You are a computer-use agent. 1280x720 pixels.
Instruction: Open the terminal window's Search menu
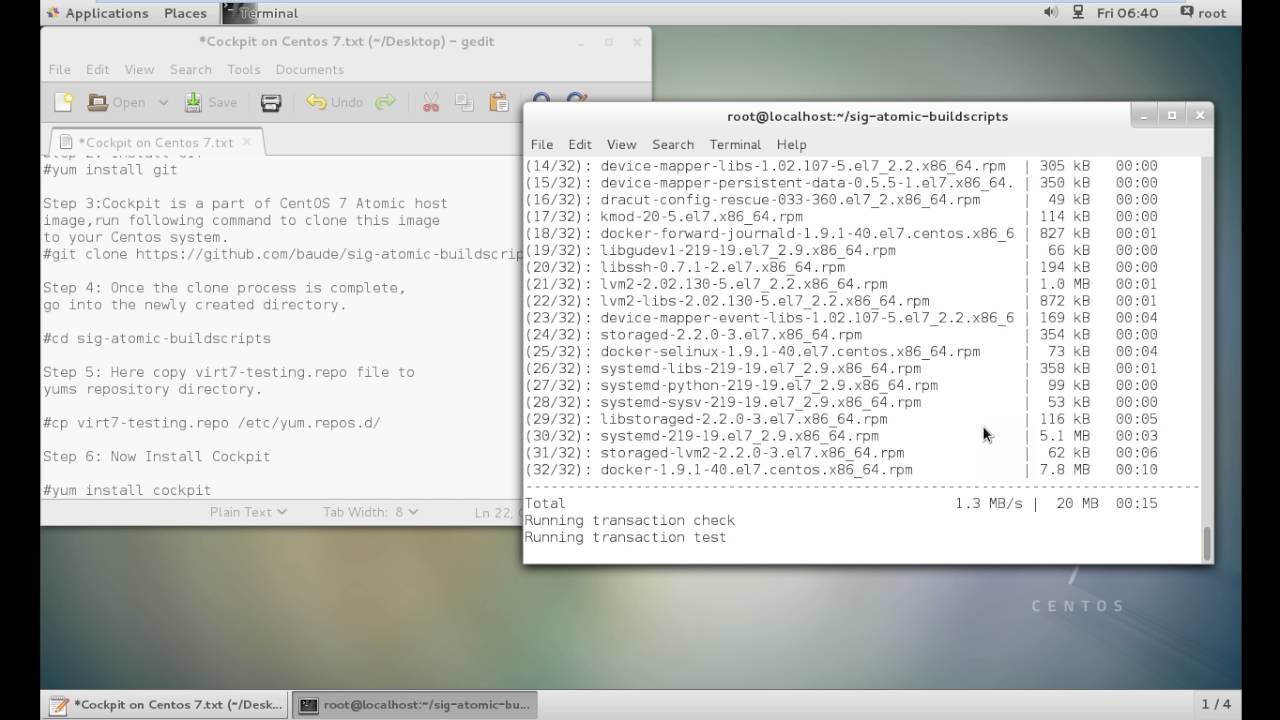point(672,144)
